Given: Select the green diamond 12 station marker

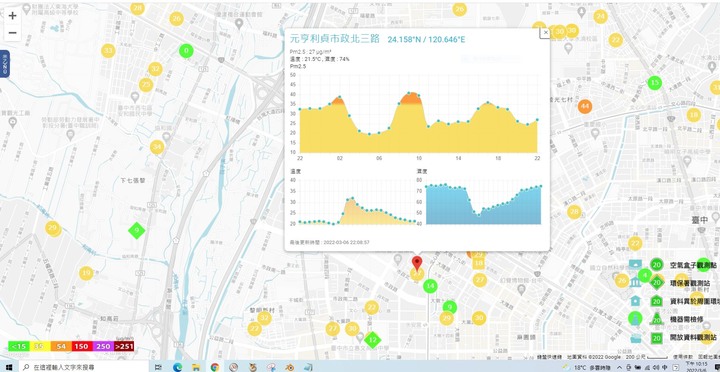Looking at the screenshot, I should (372, 340).
